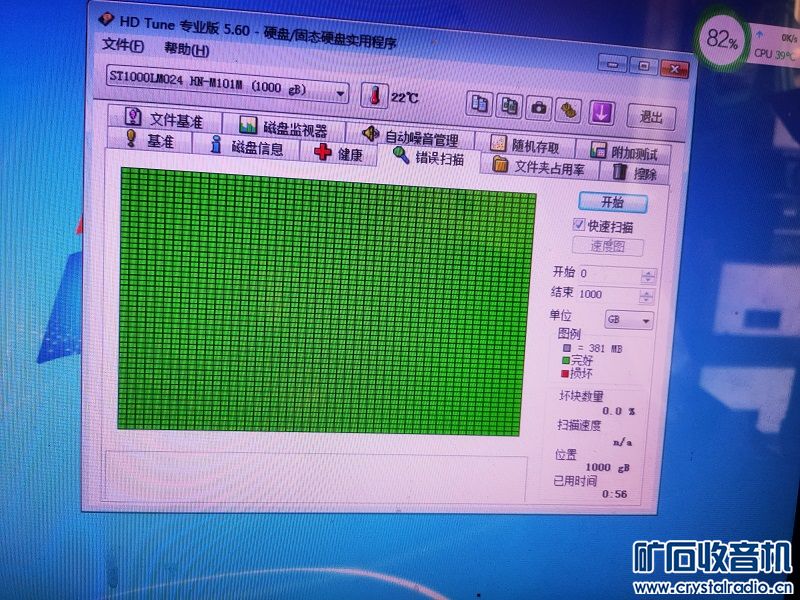Switch to the 随机存取 tab

click(x=525, y=145)
